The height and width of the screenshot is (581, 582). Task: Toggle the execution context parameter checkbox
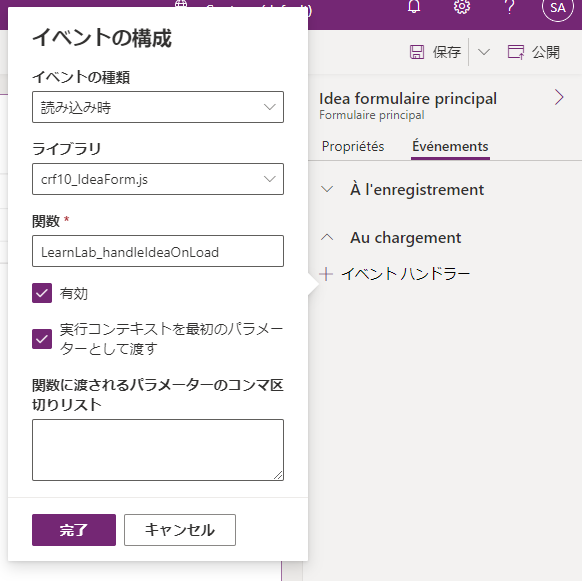coord(42,339)
